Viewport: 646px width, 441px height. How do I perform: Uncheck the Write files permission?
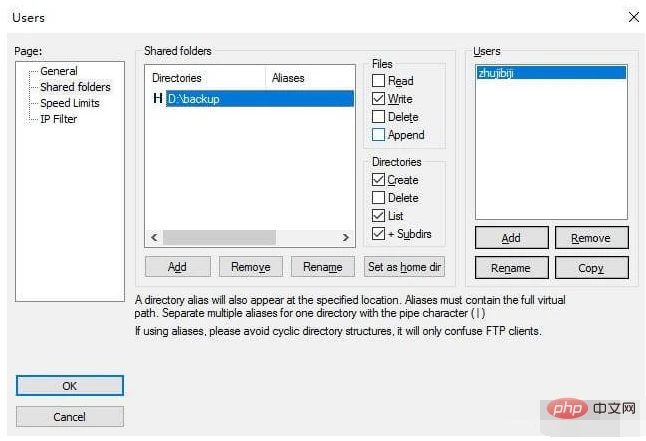click(x=378, y=99)
